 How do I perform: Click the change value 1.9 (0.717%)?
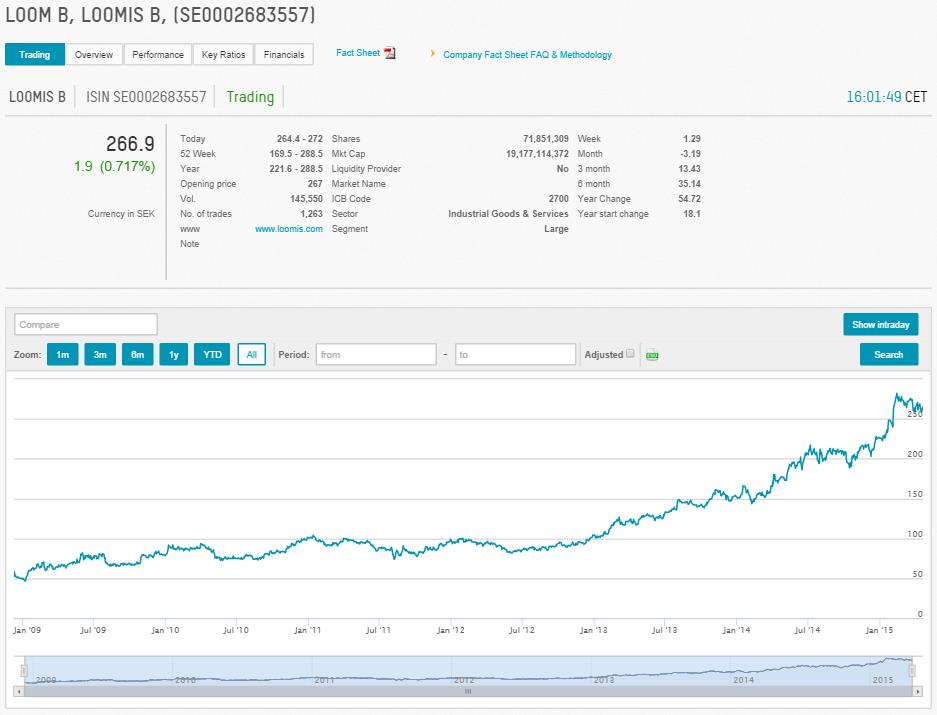[x=114, y=166]
